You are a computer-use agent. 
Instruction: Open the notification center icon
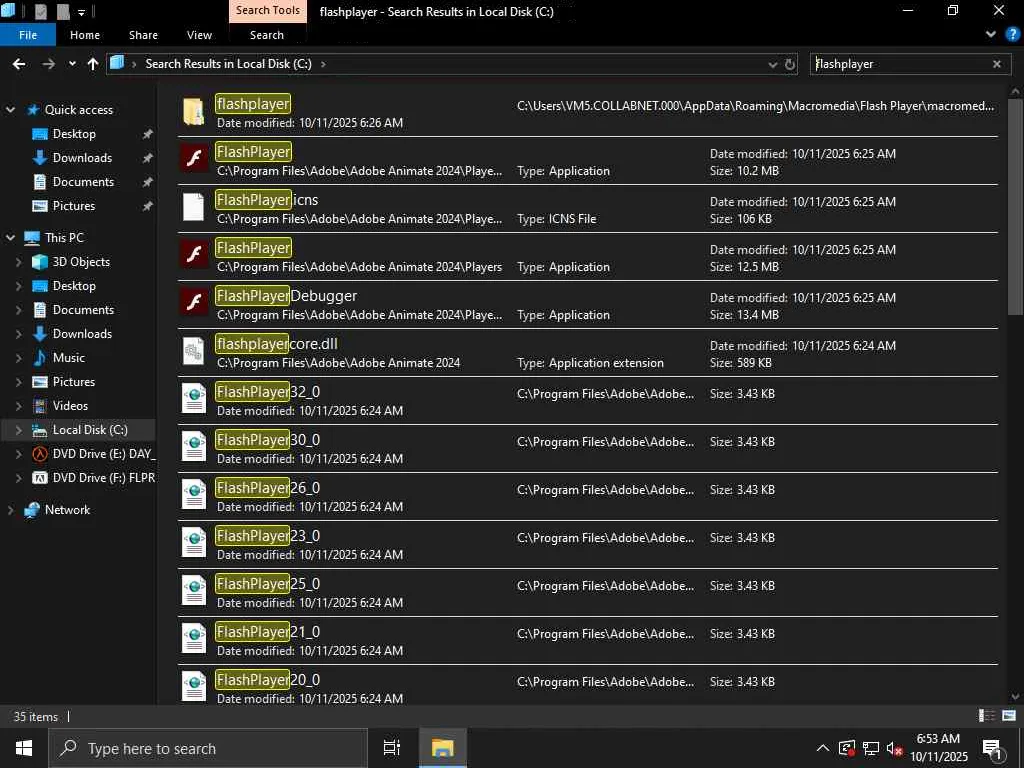click(x=992, y=749)
